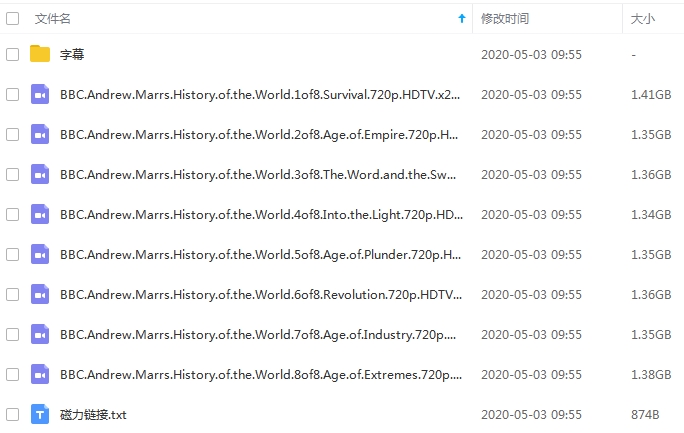Click video icon of 2of8.Age.of.Empire file

(x=40, y=134)
